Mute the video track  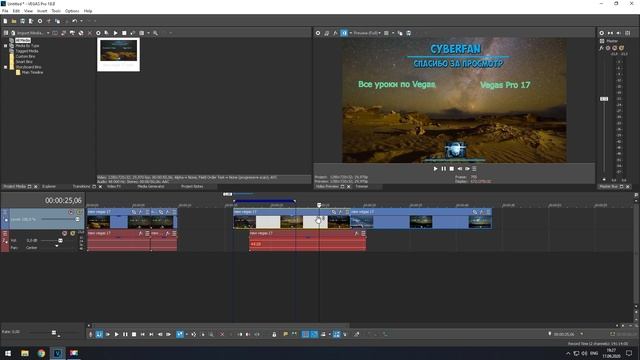[71, 212]
